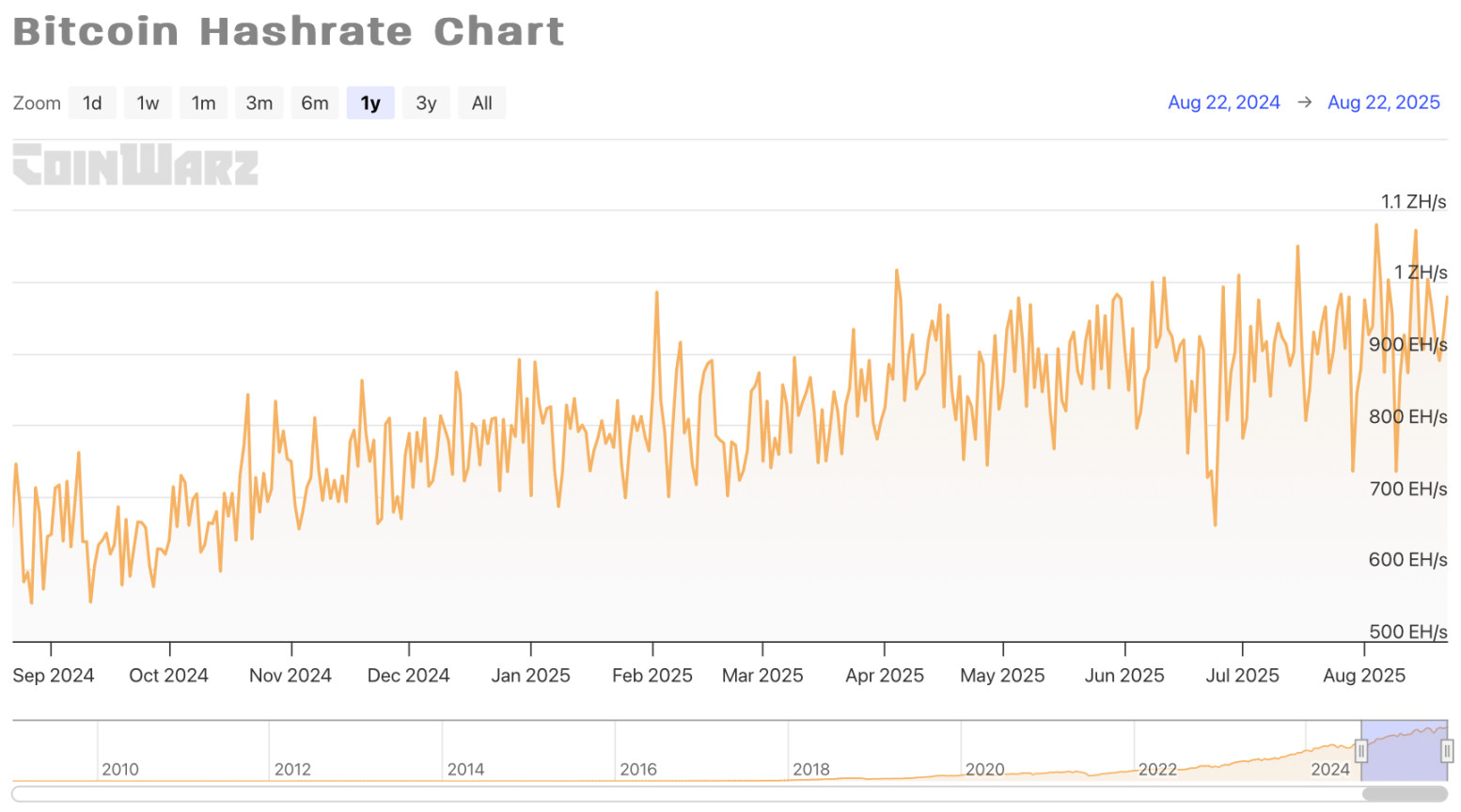
Task: Zoom the chart to 3y
Action: (426, 103)
